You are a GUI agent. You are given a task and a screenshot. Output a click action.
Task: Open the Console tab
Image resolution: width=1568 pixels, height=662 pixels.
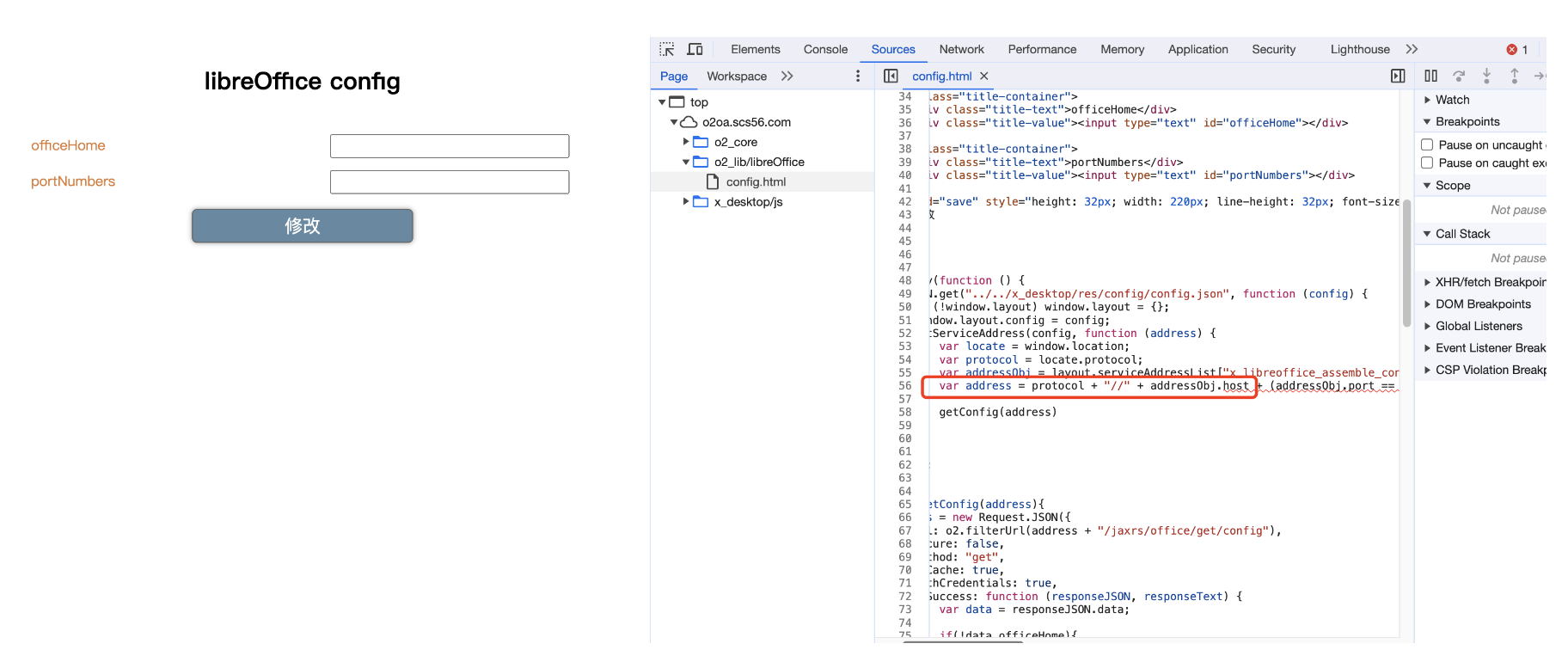click(825, 49)
